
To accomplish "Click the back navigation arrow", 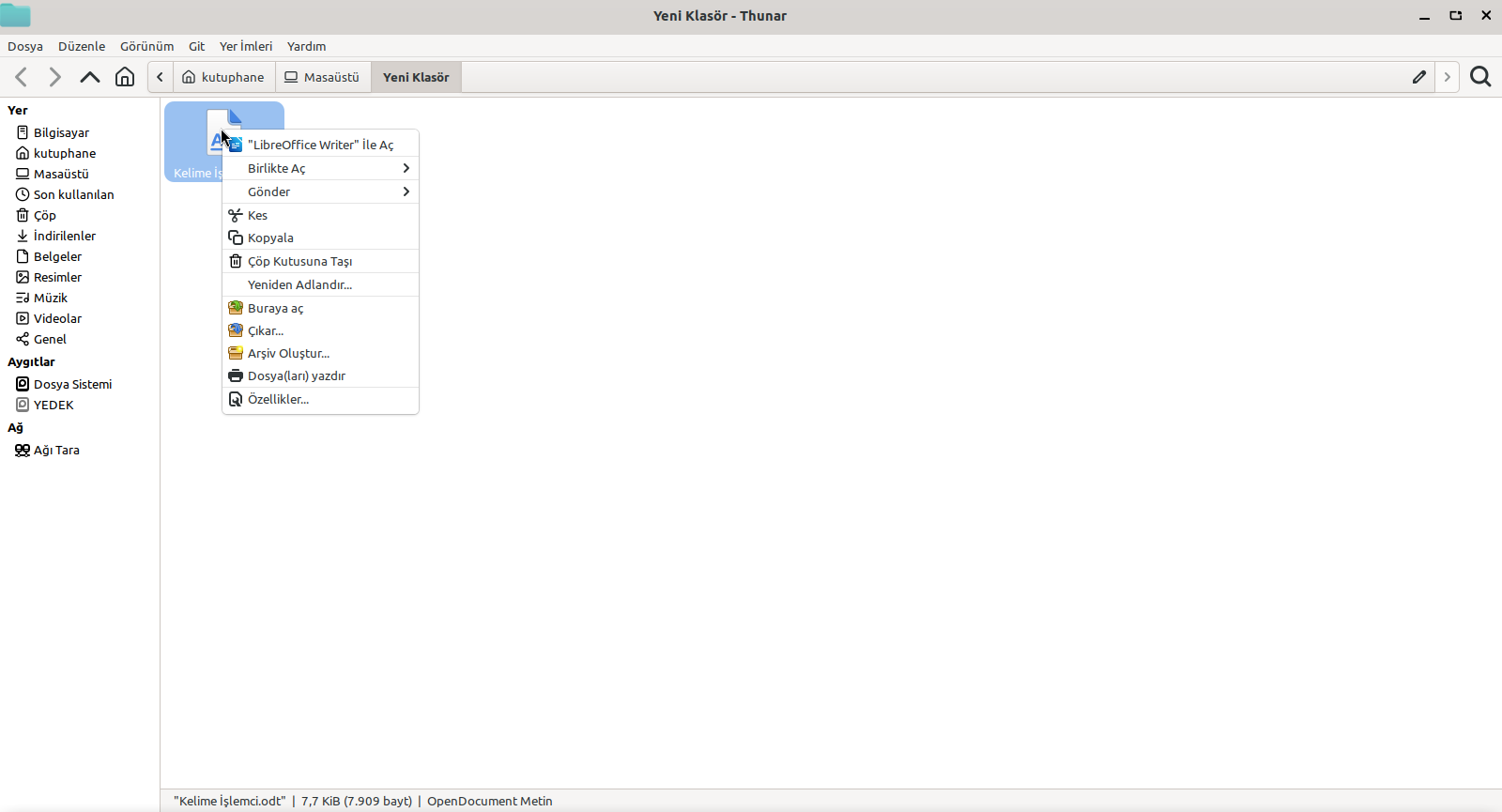I will [22, 77].
